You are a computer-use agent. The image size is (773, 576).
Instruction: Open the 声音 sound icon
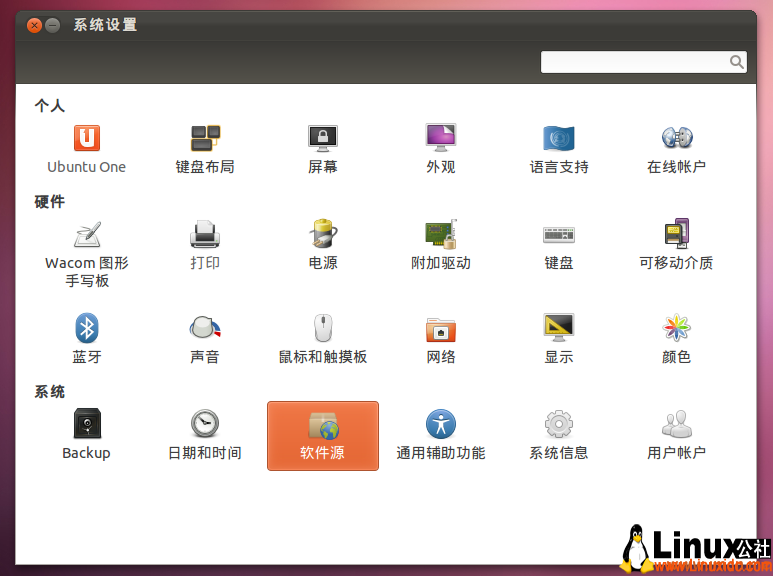coord(205,327)
